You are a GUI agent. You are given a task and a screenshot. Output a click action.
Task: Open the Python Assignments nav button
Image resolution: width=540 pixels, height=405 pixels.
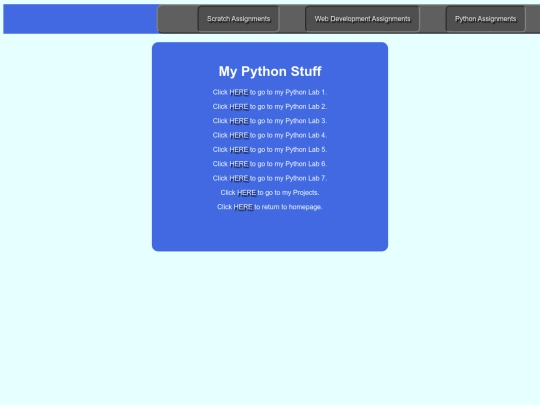pyautogui.click(x=486, y=19)
